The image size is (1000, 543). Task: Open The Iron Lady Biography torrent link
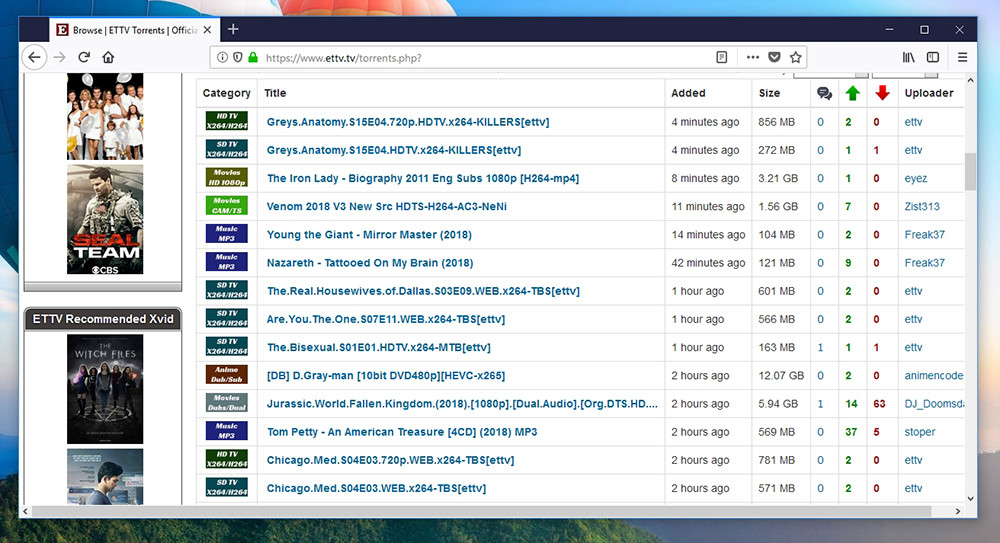pyautogui.click(x=423, y=178)
